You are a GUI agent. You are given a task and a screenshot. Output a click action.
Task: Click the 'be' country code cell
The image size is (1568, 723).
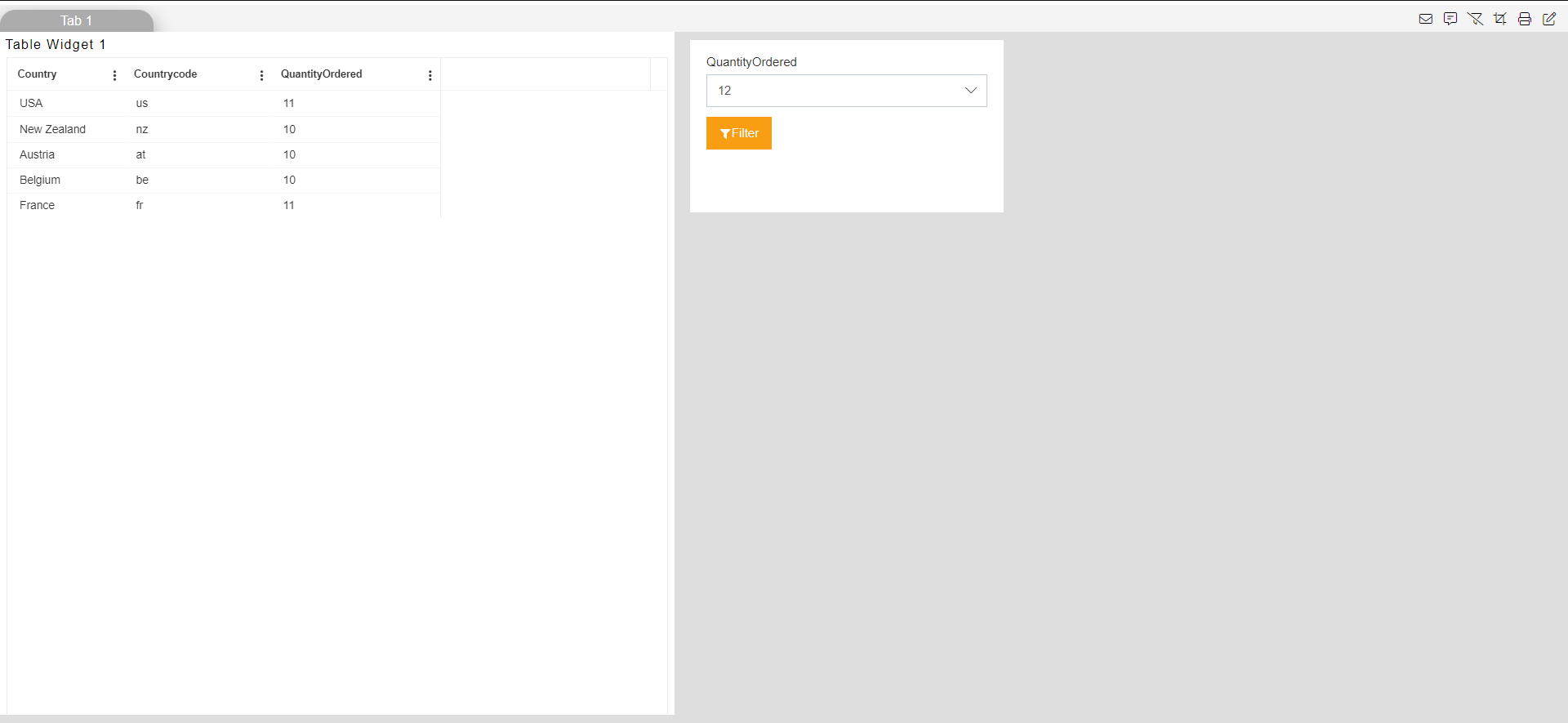[142, 180]
